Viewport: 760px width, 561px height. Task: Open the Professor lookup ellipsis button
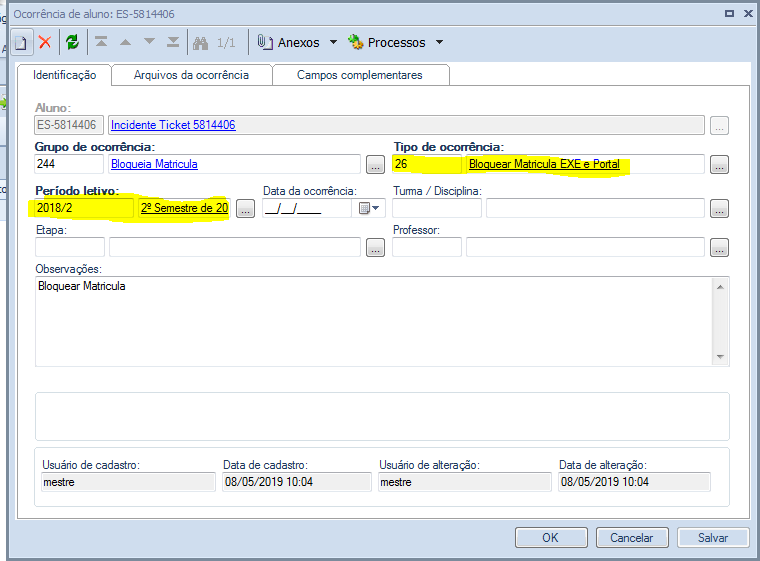[719, 248]
